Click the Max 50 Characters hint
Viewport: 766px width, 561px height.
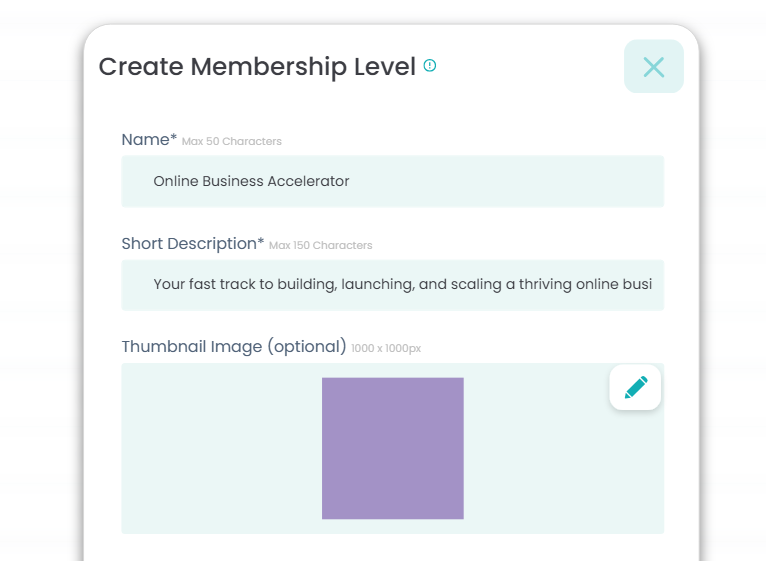click(232, 142)
